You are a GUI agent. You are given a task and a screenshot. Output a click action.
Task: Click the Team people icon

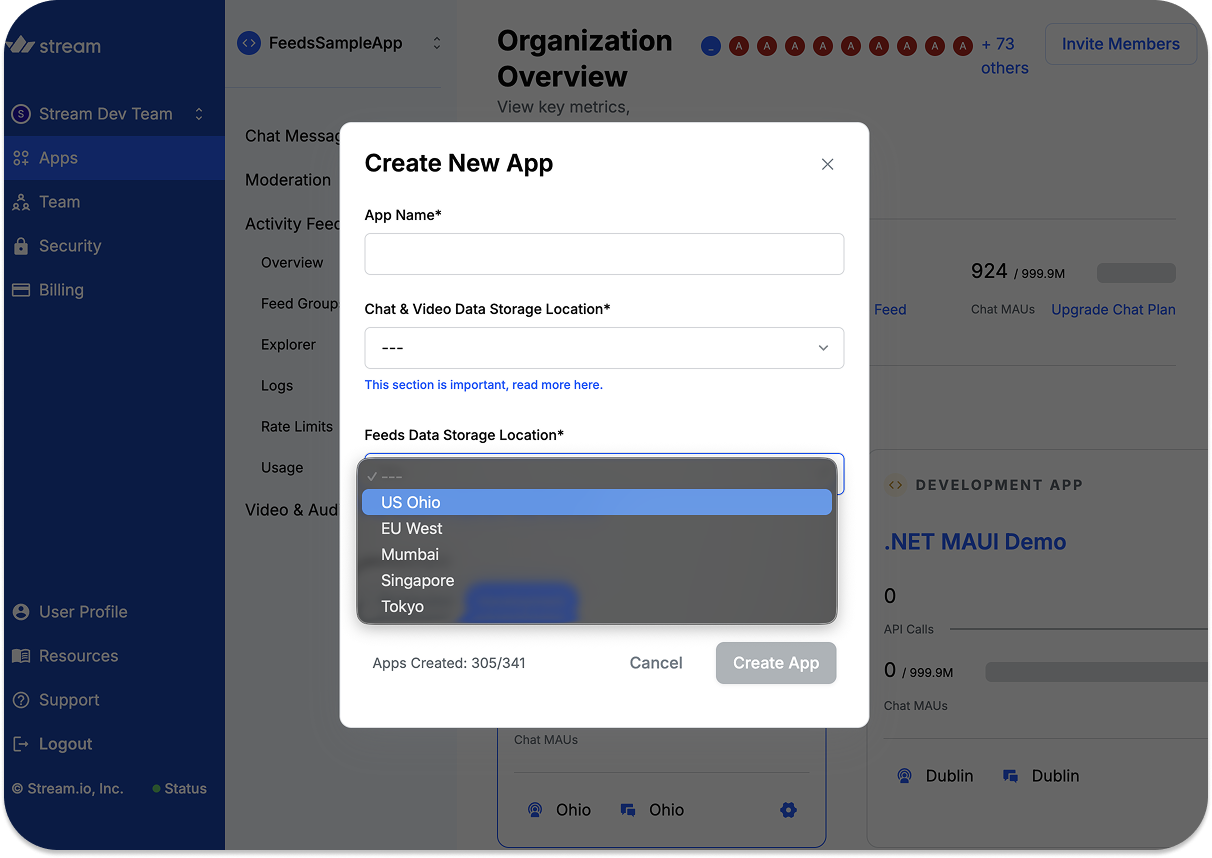pyautogui.click(x=21, y=202)
